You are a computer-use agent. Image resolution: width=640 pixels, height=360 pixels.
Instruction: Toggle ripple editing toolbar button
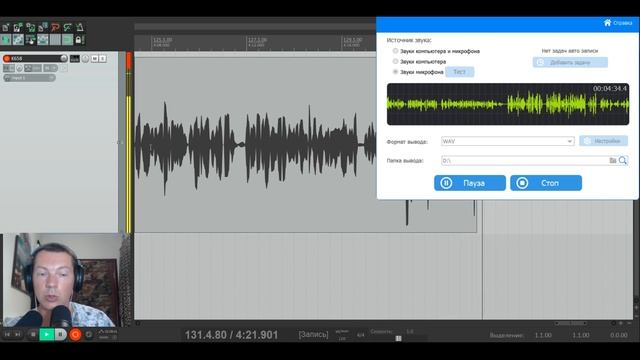(x=30, y=40)
